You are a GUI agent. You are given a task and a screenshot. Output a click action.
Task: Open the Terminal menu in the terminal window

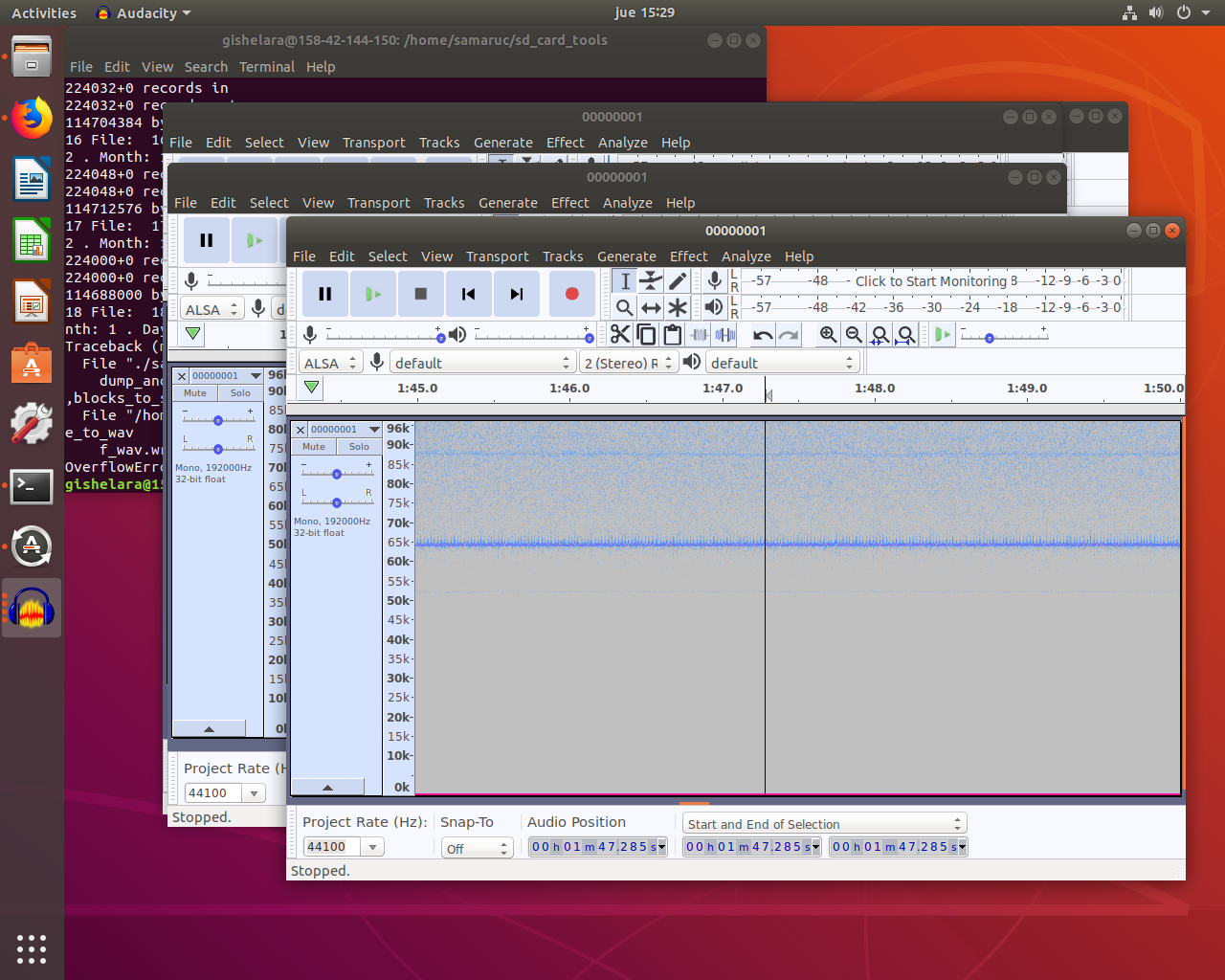coord(266,67)
